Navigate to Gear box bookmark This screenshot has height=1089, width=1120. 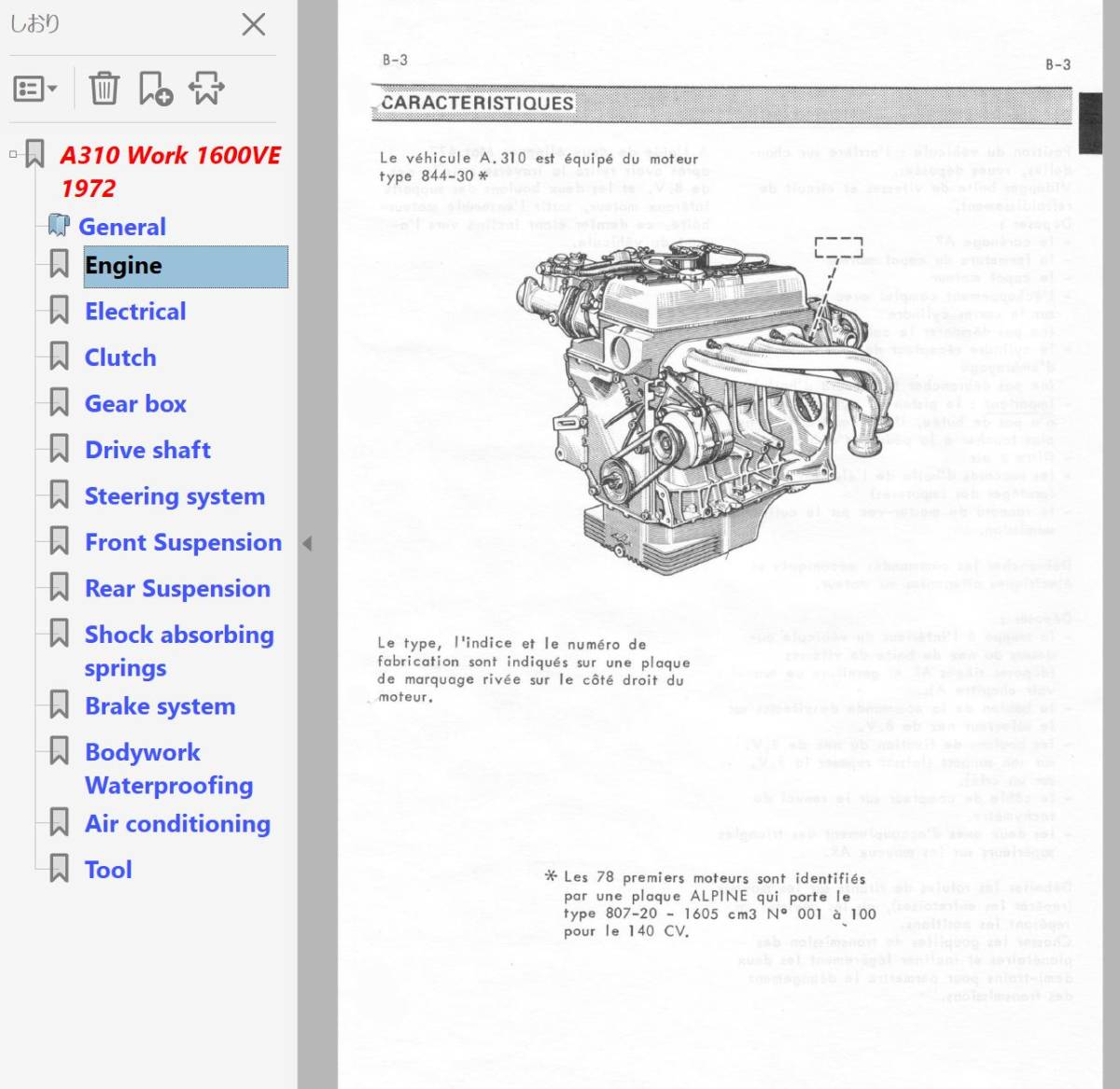point(135,404)
